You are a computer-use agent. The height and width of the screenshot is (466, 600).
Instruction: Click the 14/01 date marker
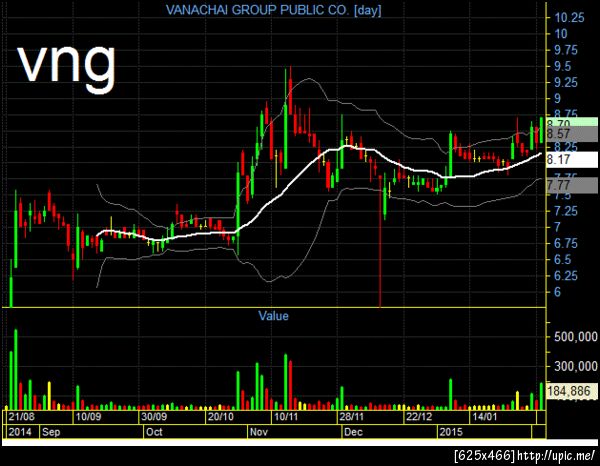[x=484, y=417]
